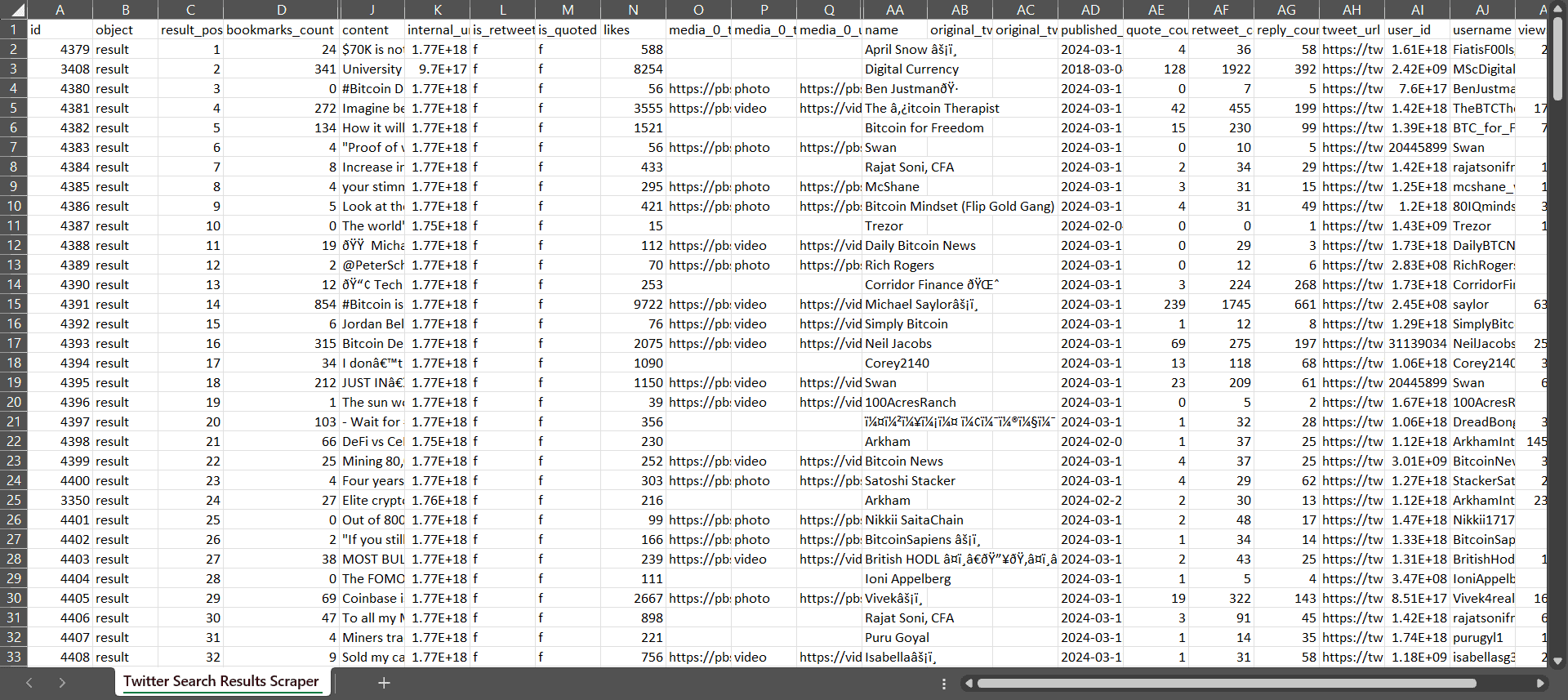Click the bookmarks_count header cell
The width and height of the screenshot is (1568, 700).
click(282, 29)
